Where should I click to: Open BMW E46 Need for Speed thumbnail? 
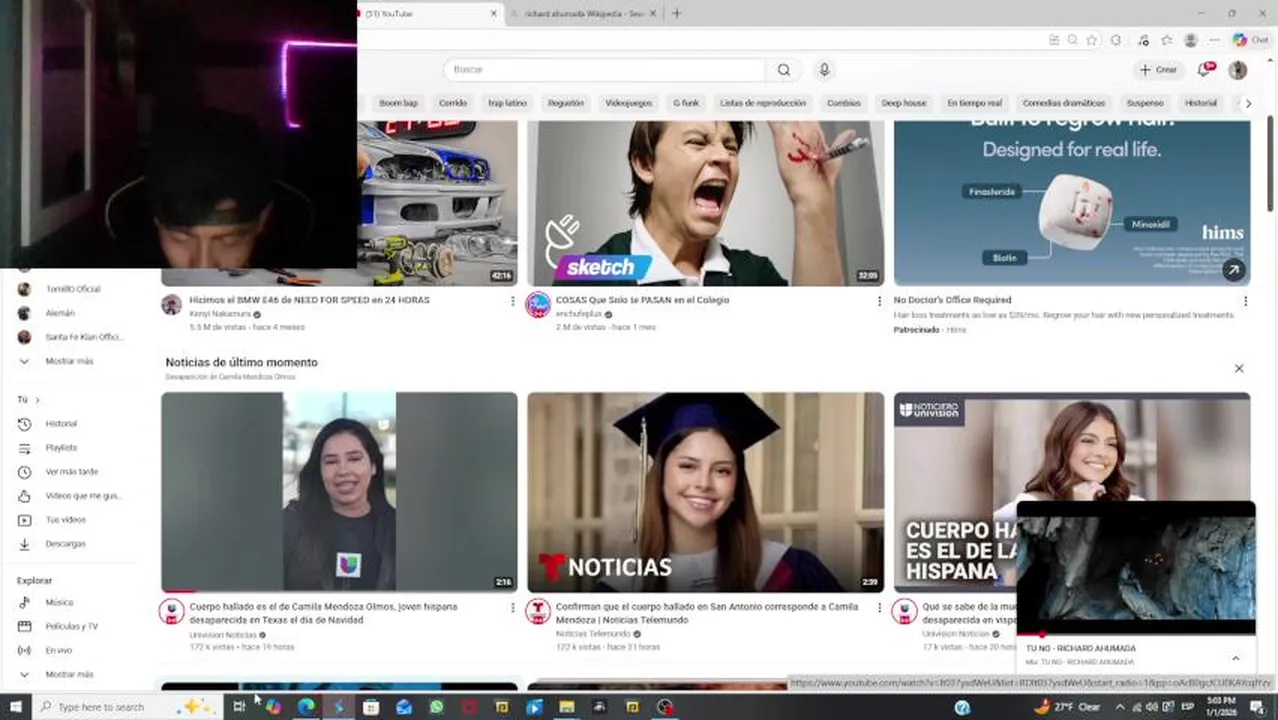click(437, 203)
